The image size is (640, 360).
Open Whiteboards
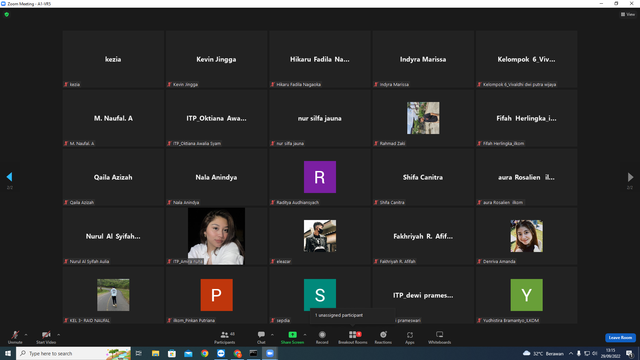(440, 337)
